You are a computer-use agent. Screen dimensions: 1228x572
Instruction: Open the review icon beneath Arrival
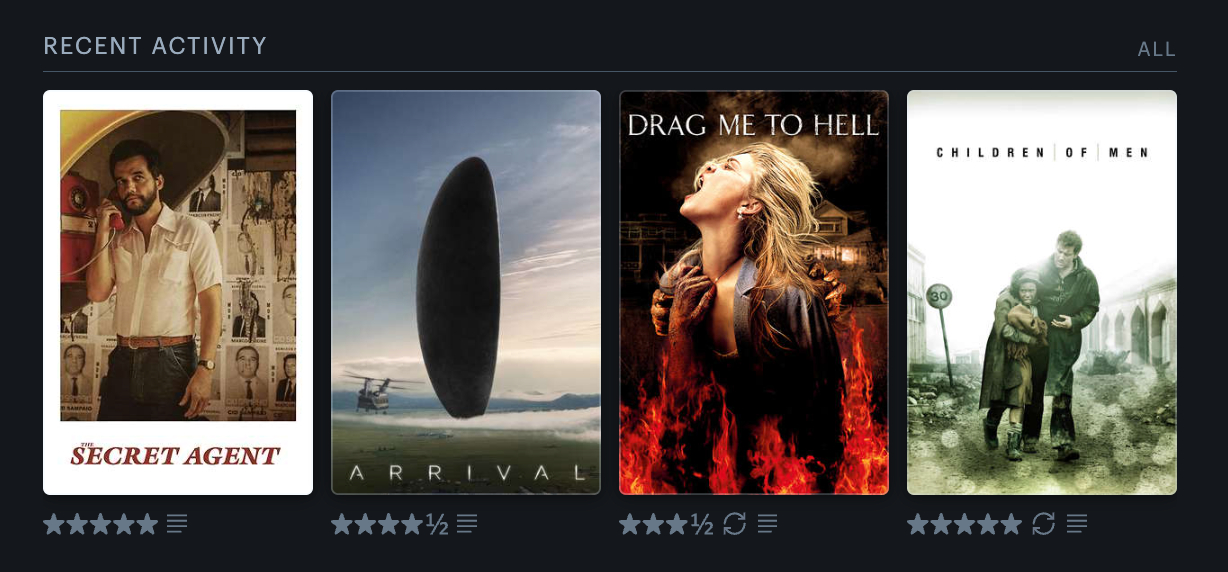[x=467, y=523]
